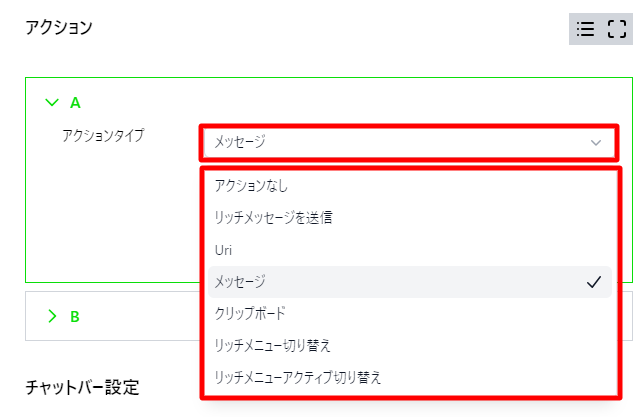The height and width of the screenshot is (417, 642).
Task: Pick the Uri action type
Action: 224,250
